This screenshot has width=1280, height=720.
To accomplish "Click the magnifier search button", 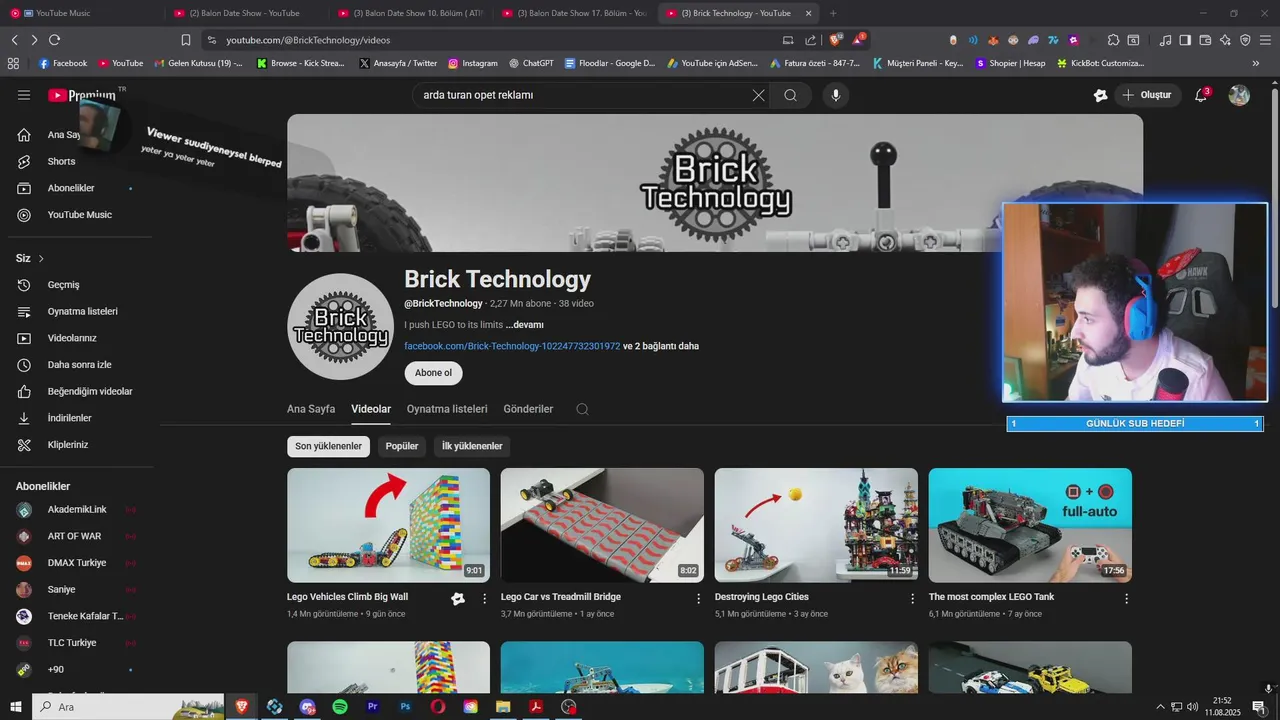I will pos(791,95).
